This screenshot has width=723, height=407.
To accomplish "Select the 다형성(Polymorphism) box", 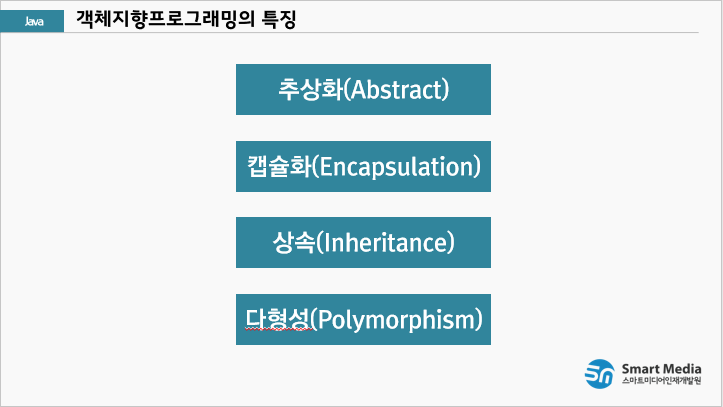I will coord(363,319).
